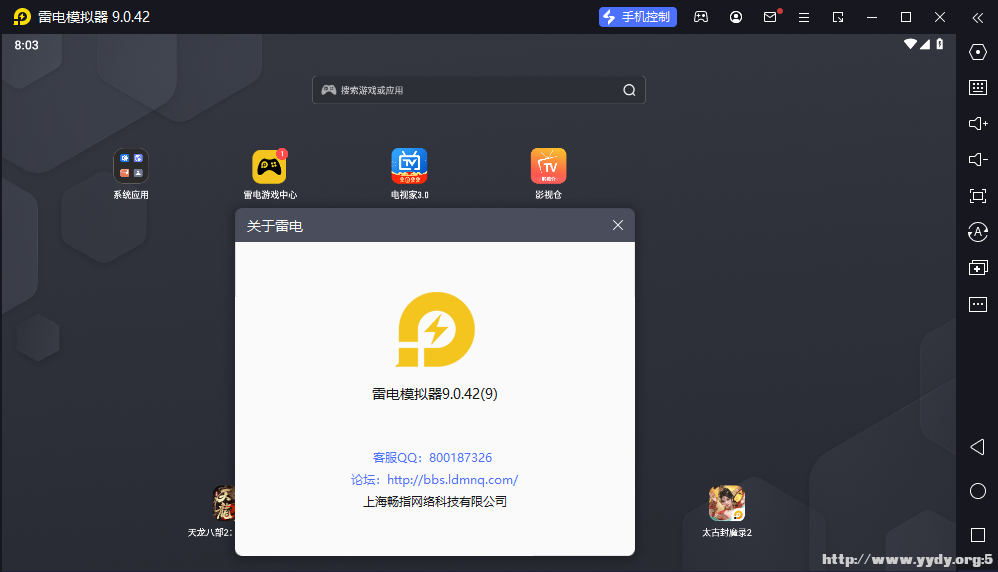The width and height of the screenshot is (998, 572).
Task: Click the mini window mode icon
Action: 838,17
